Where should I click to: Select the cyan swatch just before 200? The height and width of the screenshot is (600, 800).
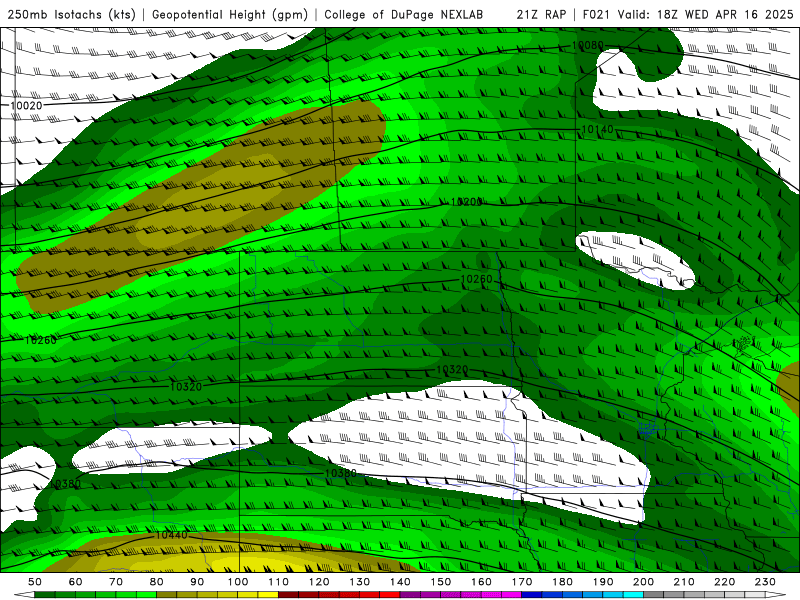[634, 594]
